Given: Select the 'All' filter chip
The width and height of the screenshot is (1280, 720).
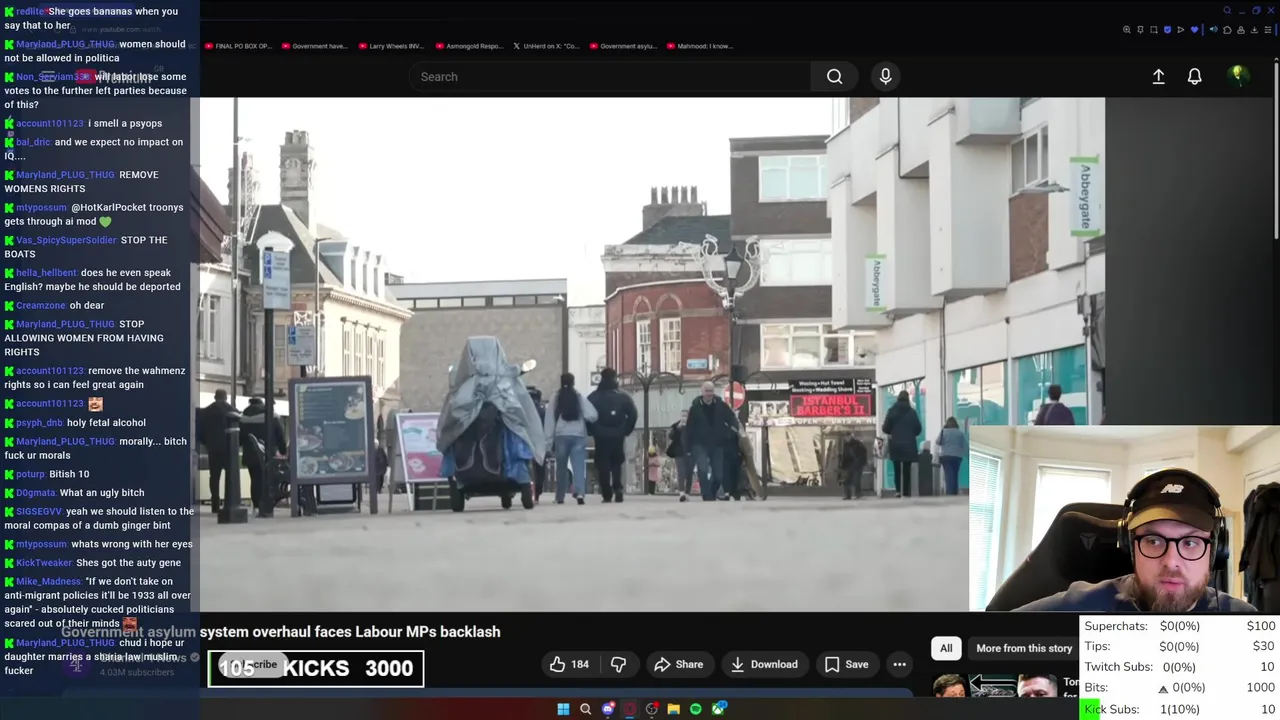Looking at the screenshot, I should pos(946,648).
